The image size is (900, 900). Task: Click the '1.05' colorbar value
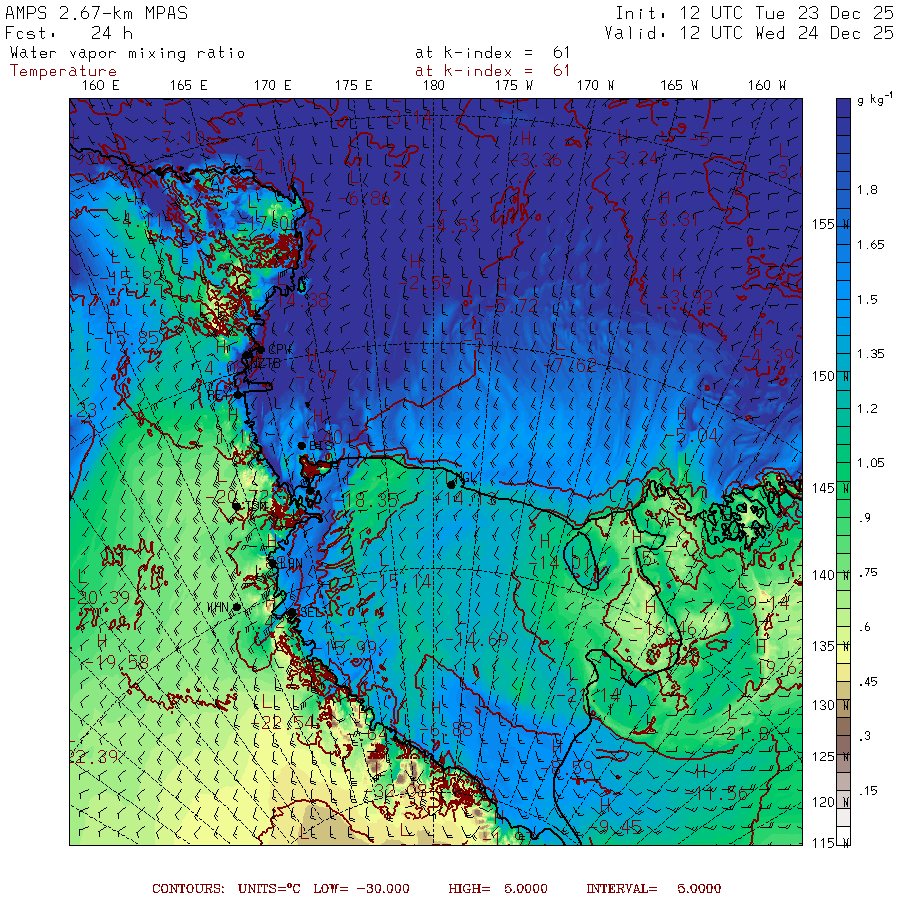pyautogui.click(x=871, y=463)
